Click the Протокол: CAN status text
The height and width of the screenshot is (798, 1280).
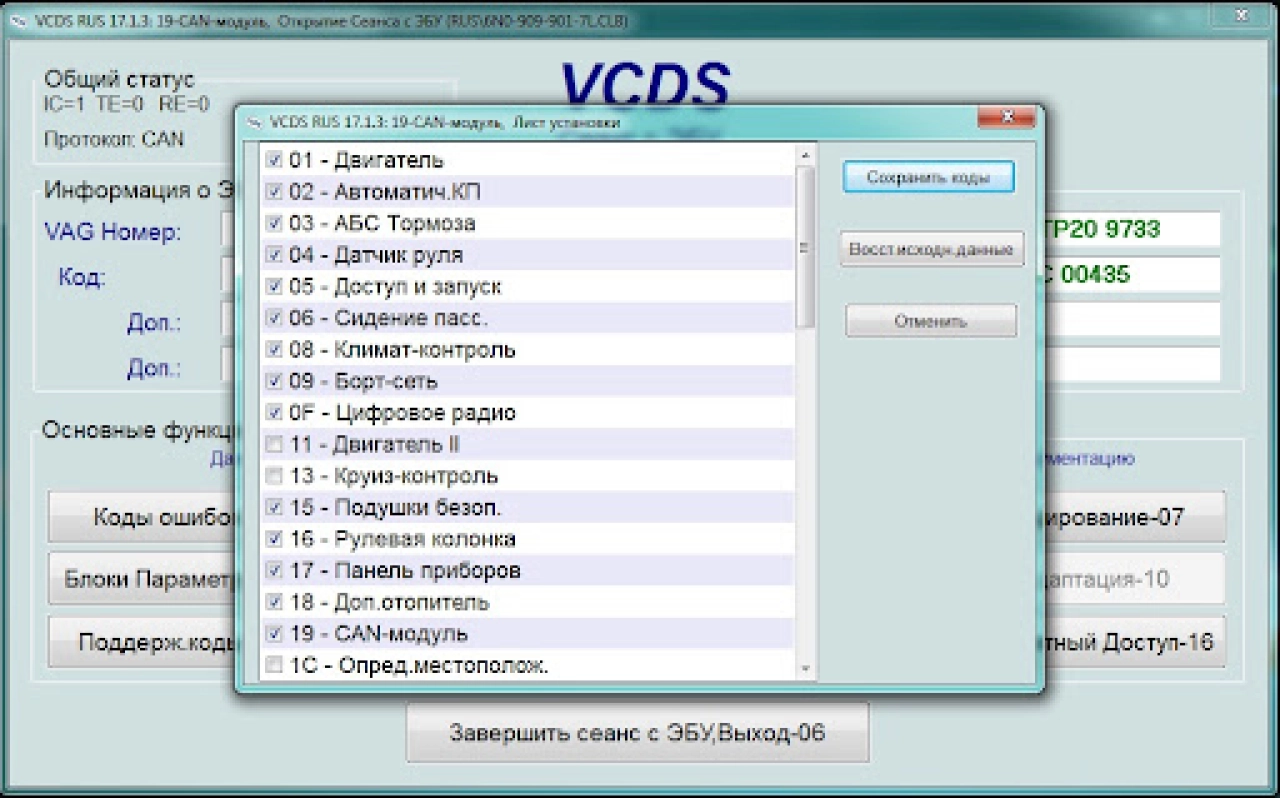[114, 139]
